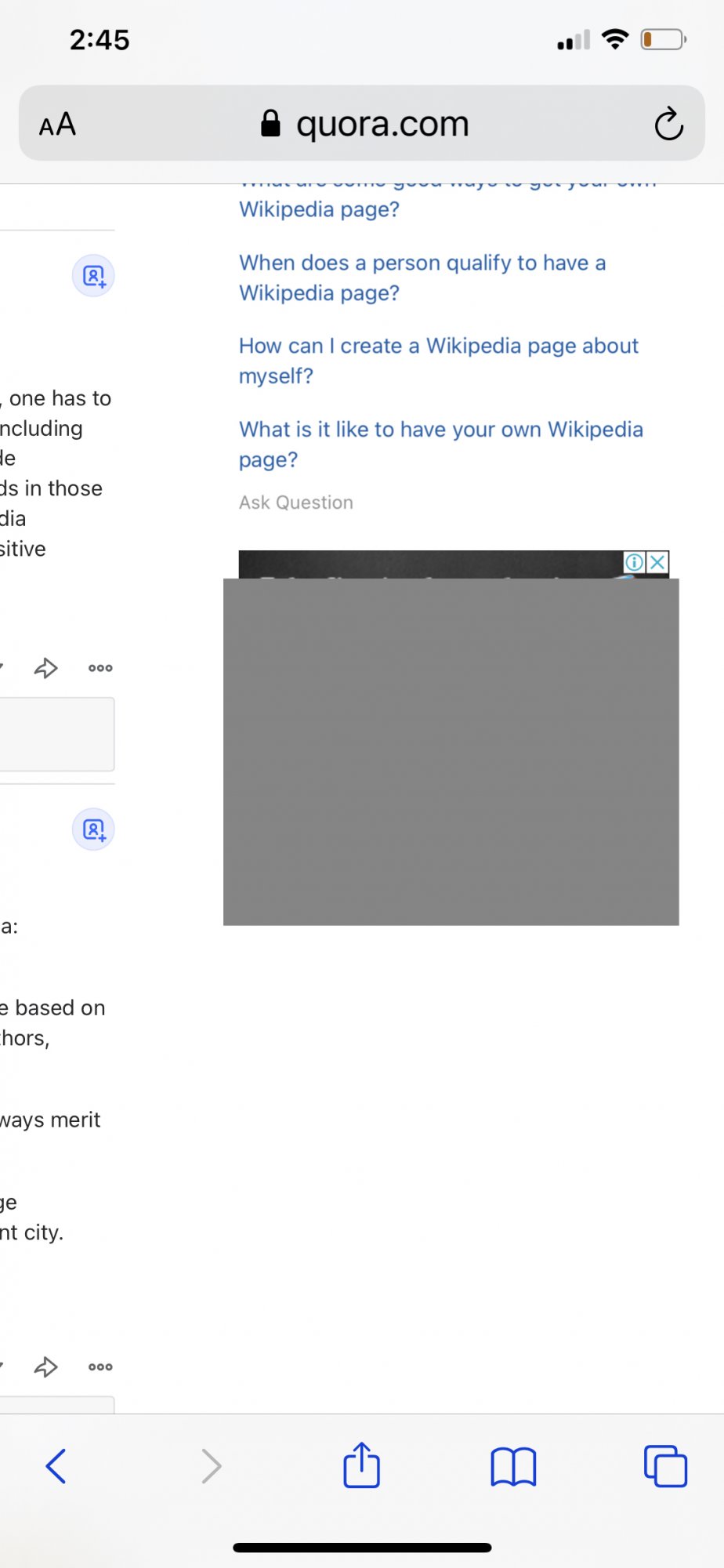The height and width of the screenshot is (1568, 724).
Task: Tap the quora.com address bar
Action: click(362, 123)
